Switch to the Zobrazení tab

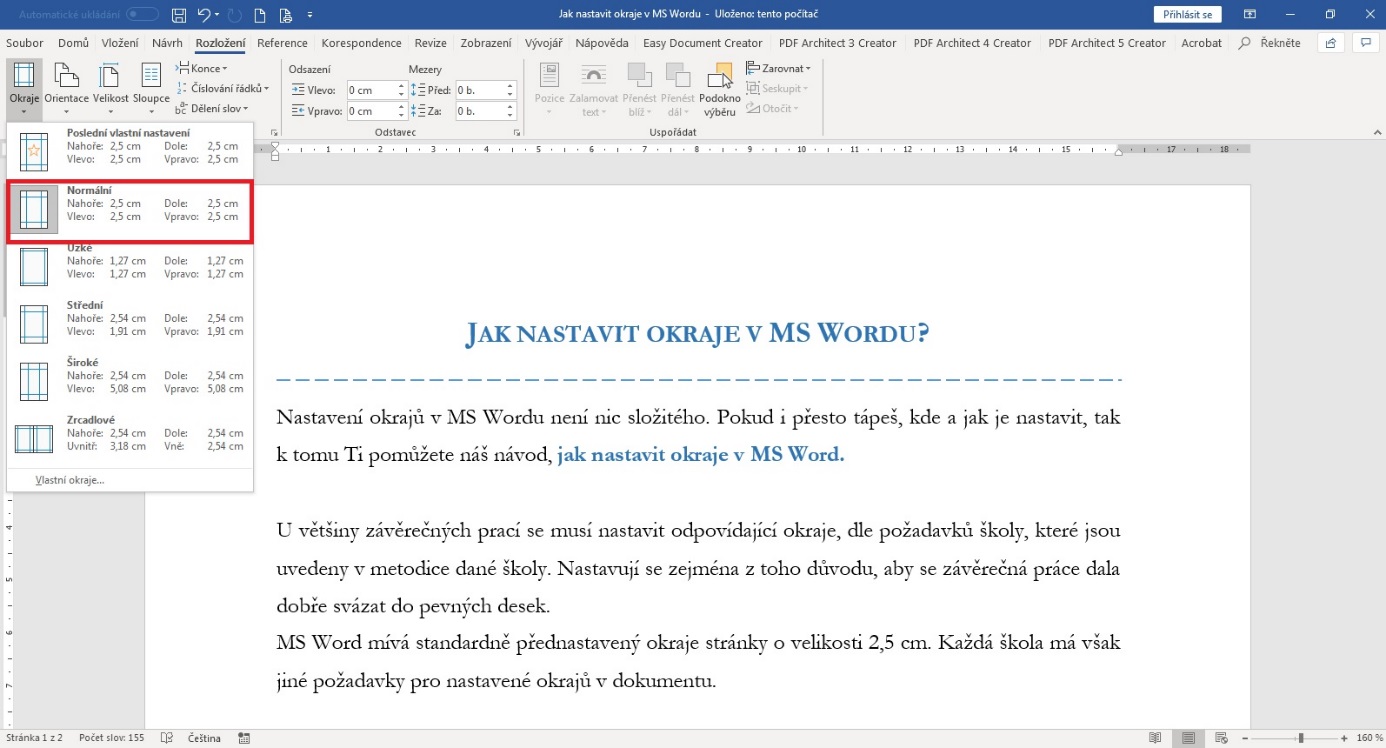(x=486, y=43)
